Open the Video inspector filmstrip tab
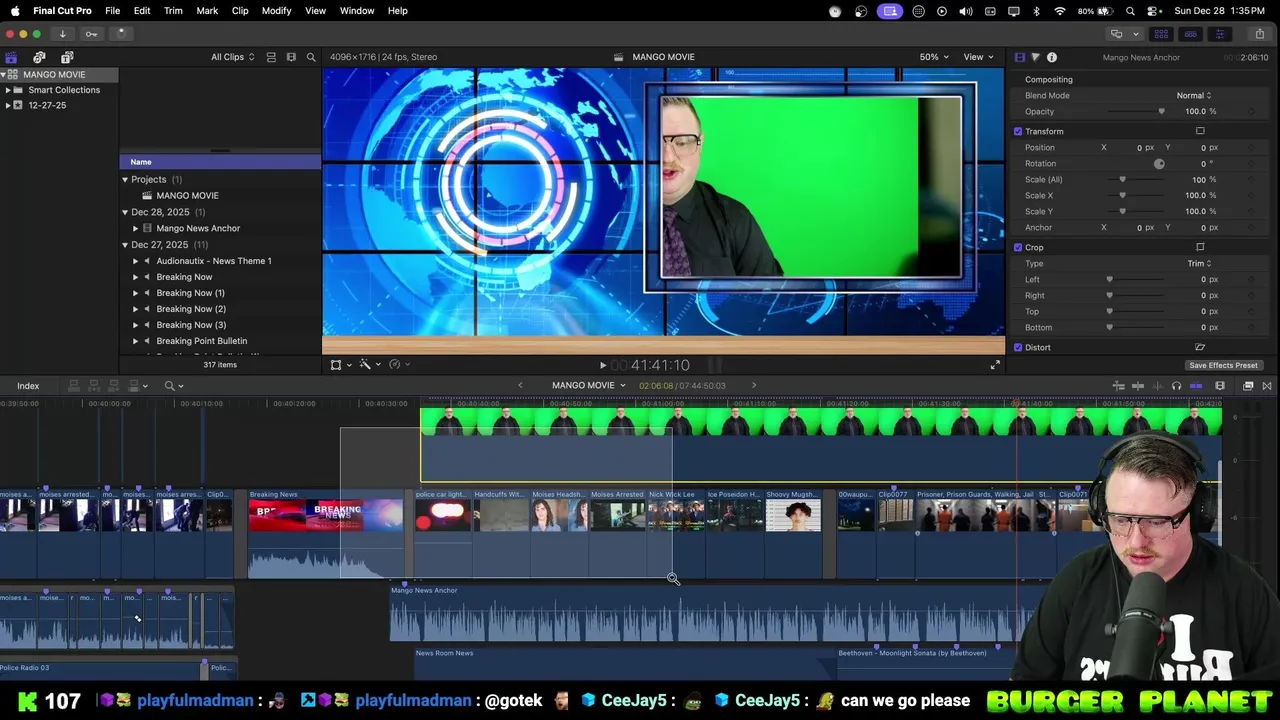 pyautogui.click(x=1019, y=57)
